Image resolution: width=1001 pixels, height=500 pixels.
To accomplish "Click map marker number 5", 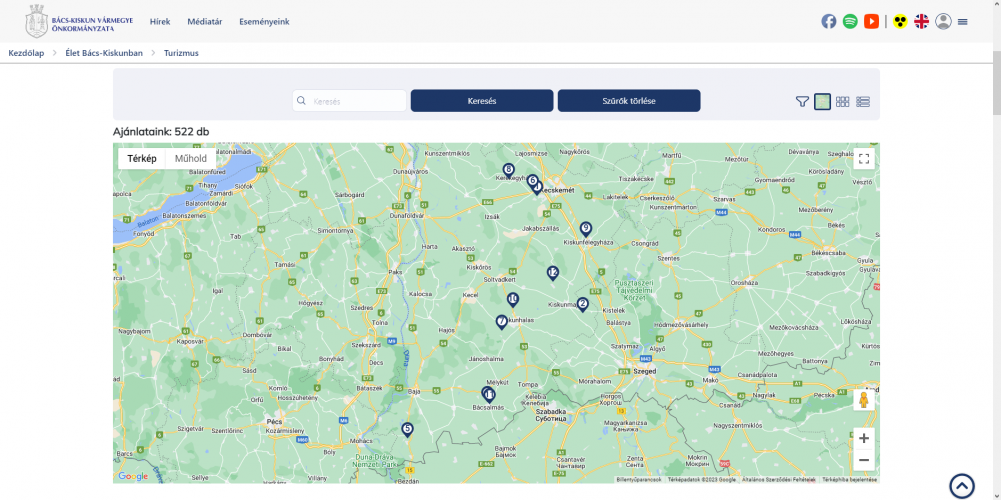I will click(x=407, y=429).
